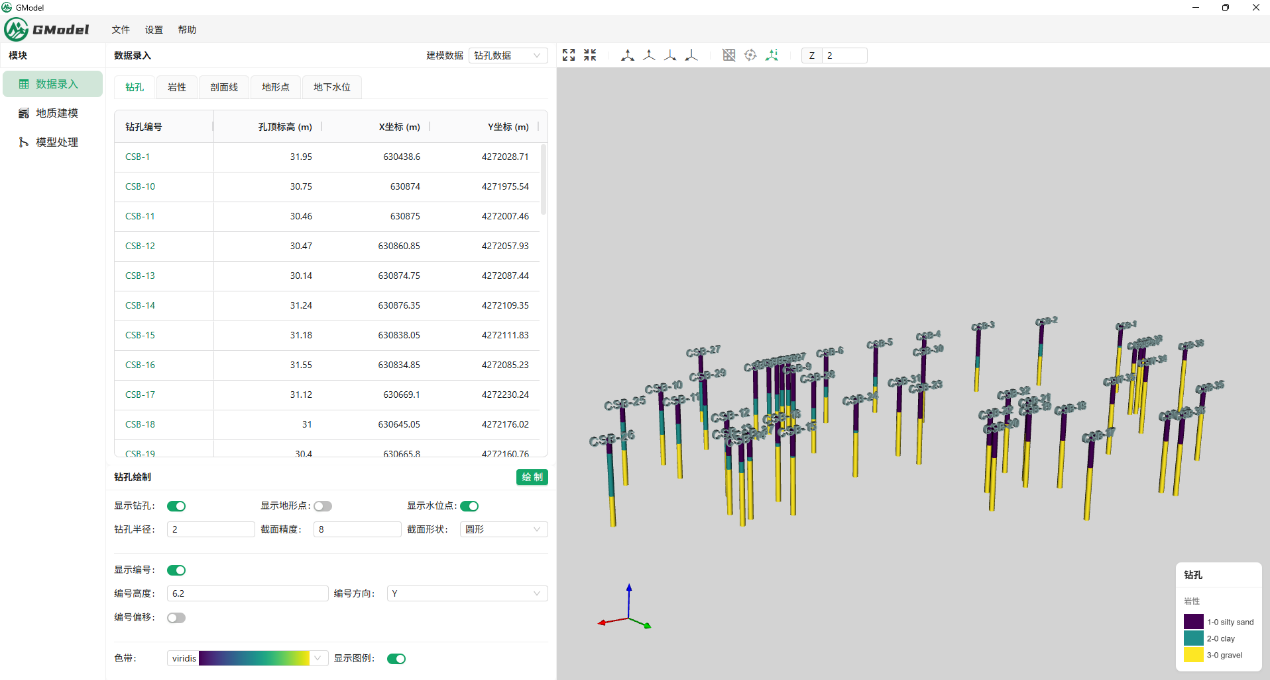The width and height of the screenshot is (1270, 680).
Task: Open the 建模数据 dropdown showing 钻孔数据
Action: (508, 56)
